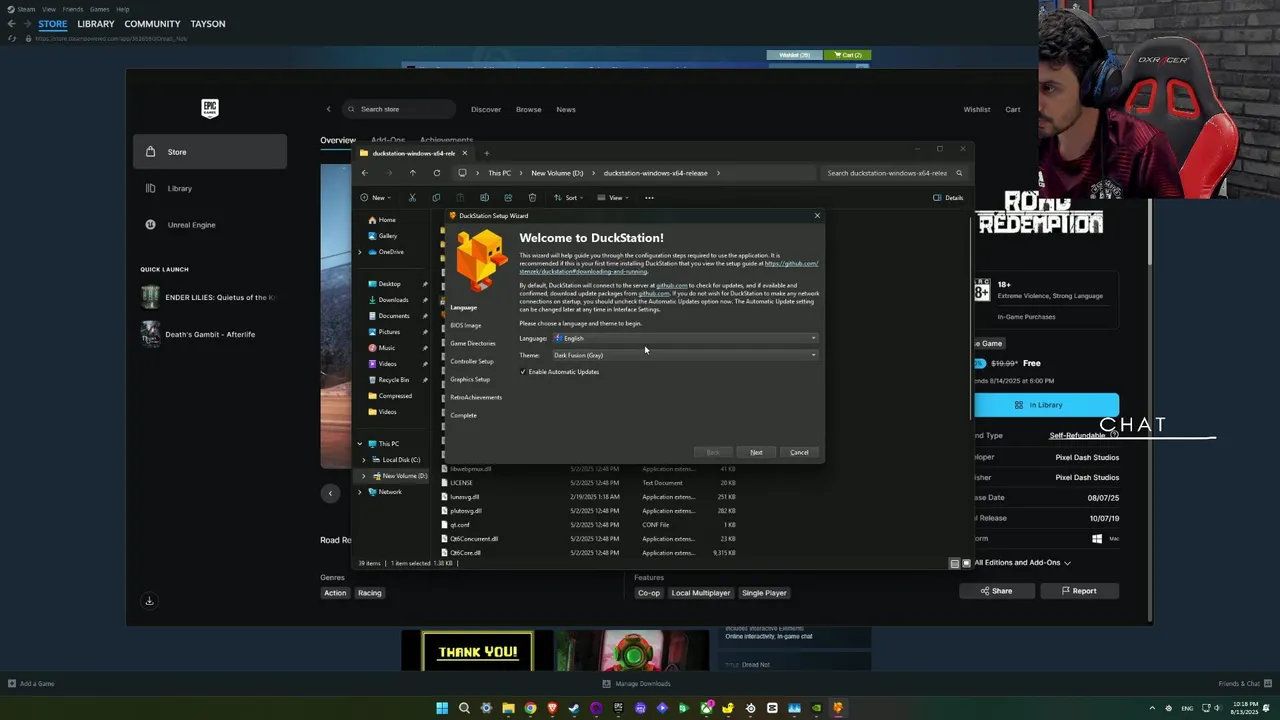Click the Share button on game page
This screenshot has width=1280, height=720.
coord(995,591)
